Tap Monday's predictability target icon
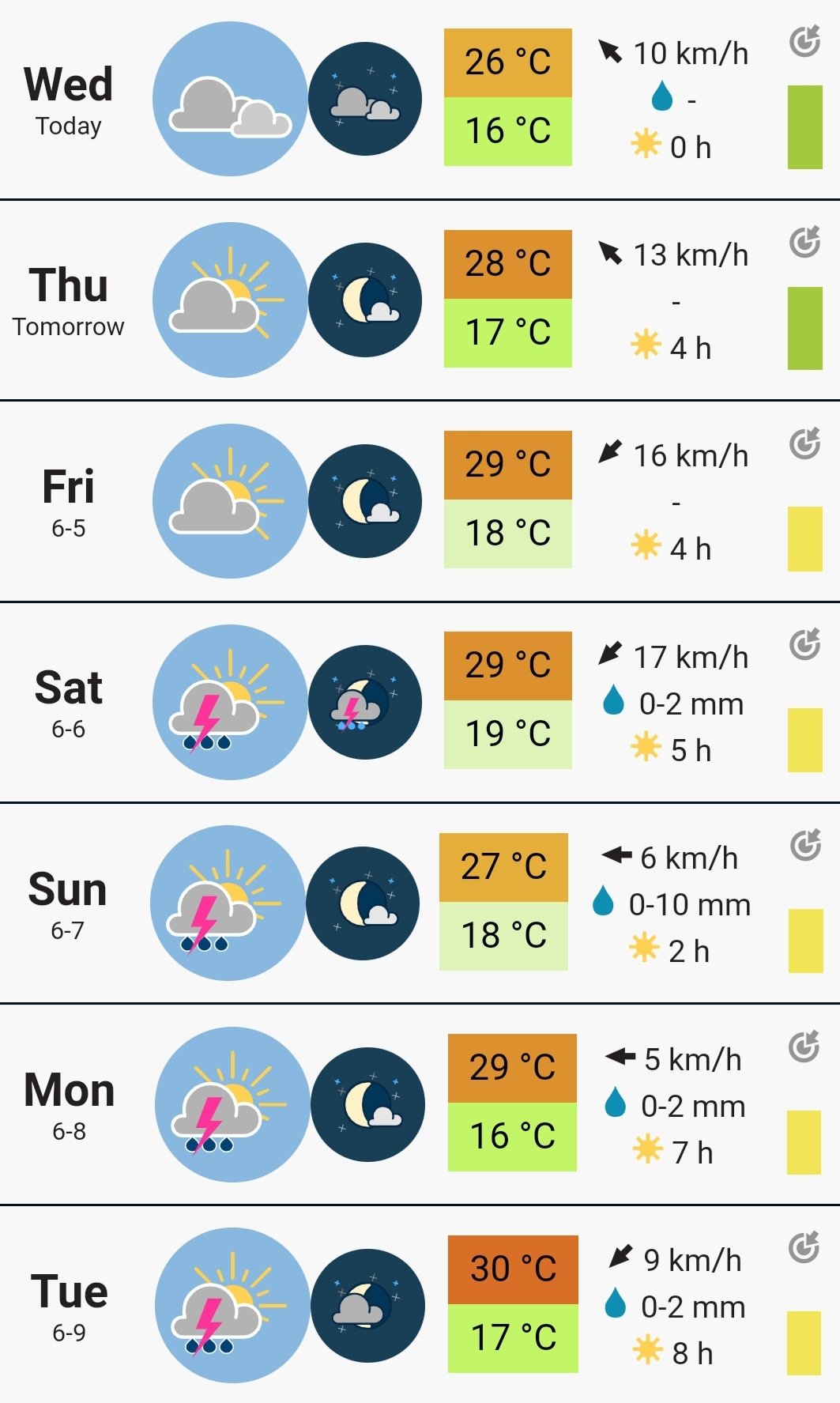Image resolution: width=840 pixels, height=1403 pixels. (805, 1047)
